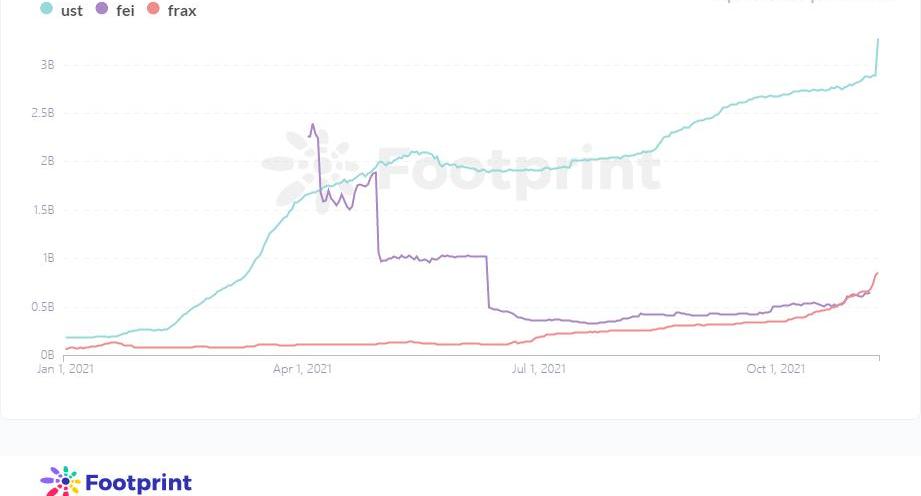Click the fei line's peak near April
921x496 pixels.
point(313,125)
